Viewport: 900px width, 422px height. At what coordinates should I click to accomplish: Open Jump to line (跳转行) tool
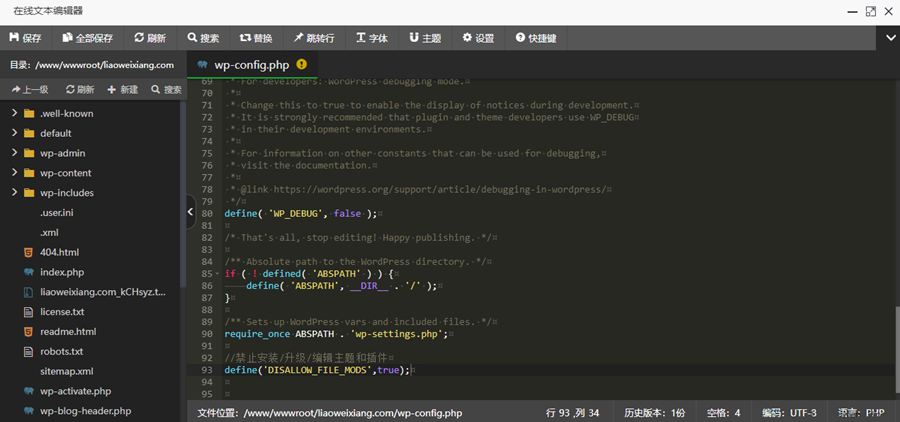pyautogui.click(x=312, y=38)
